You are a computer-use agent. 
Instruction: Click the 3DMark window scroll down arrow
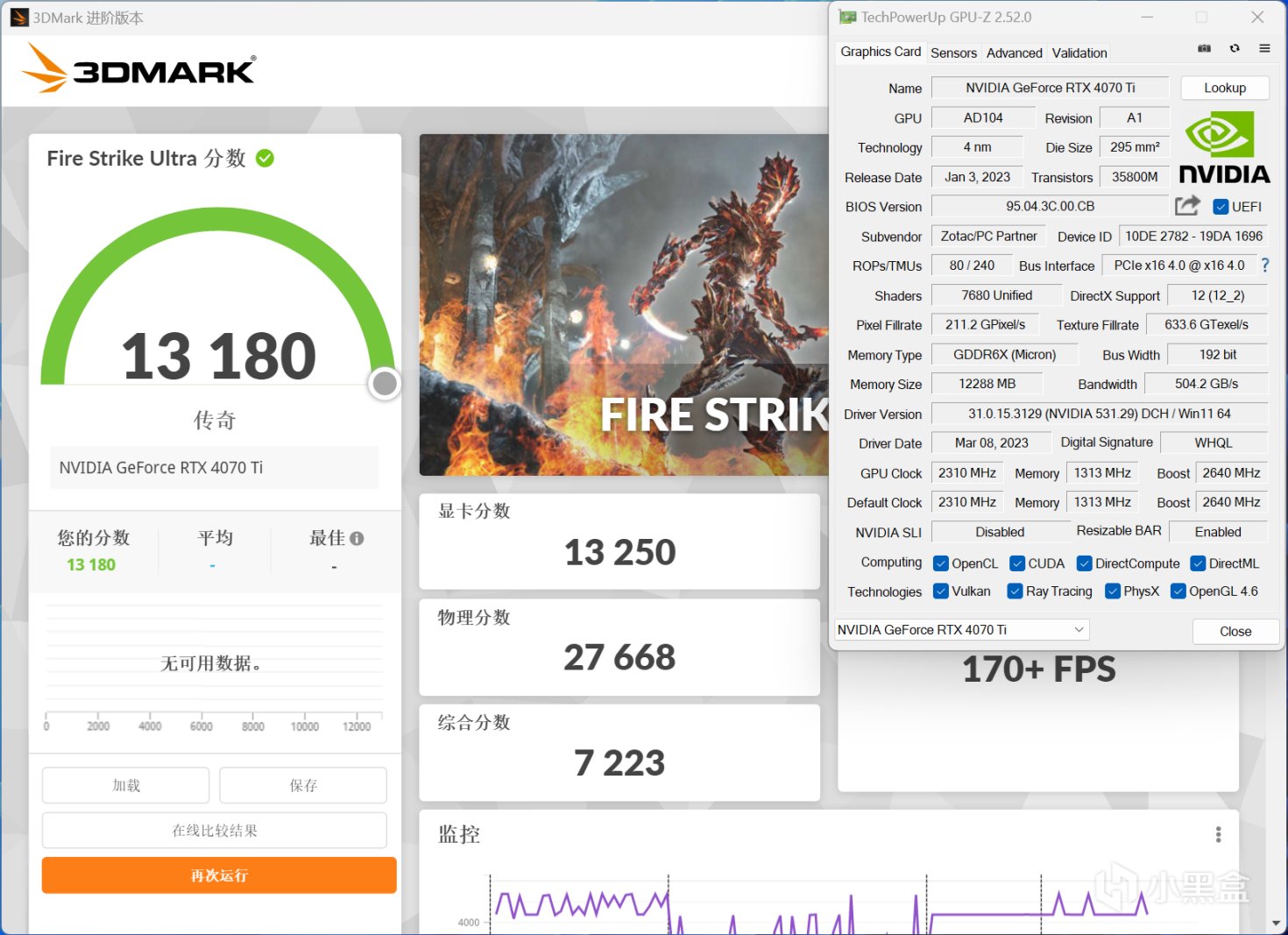point(1277,923)
